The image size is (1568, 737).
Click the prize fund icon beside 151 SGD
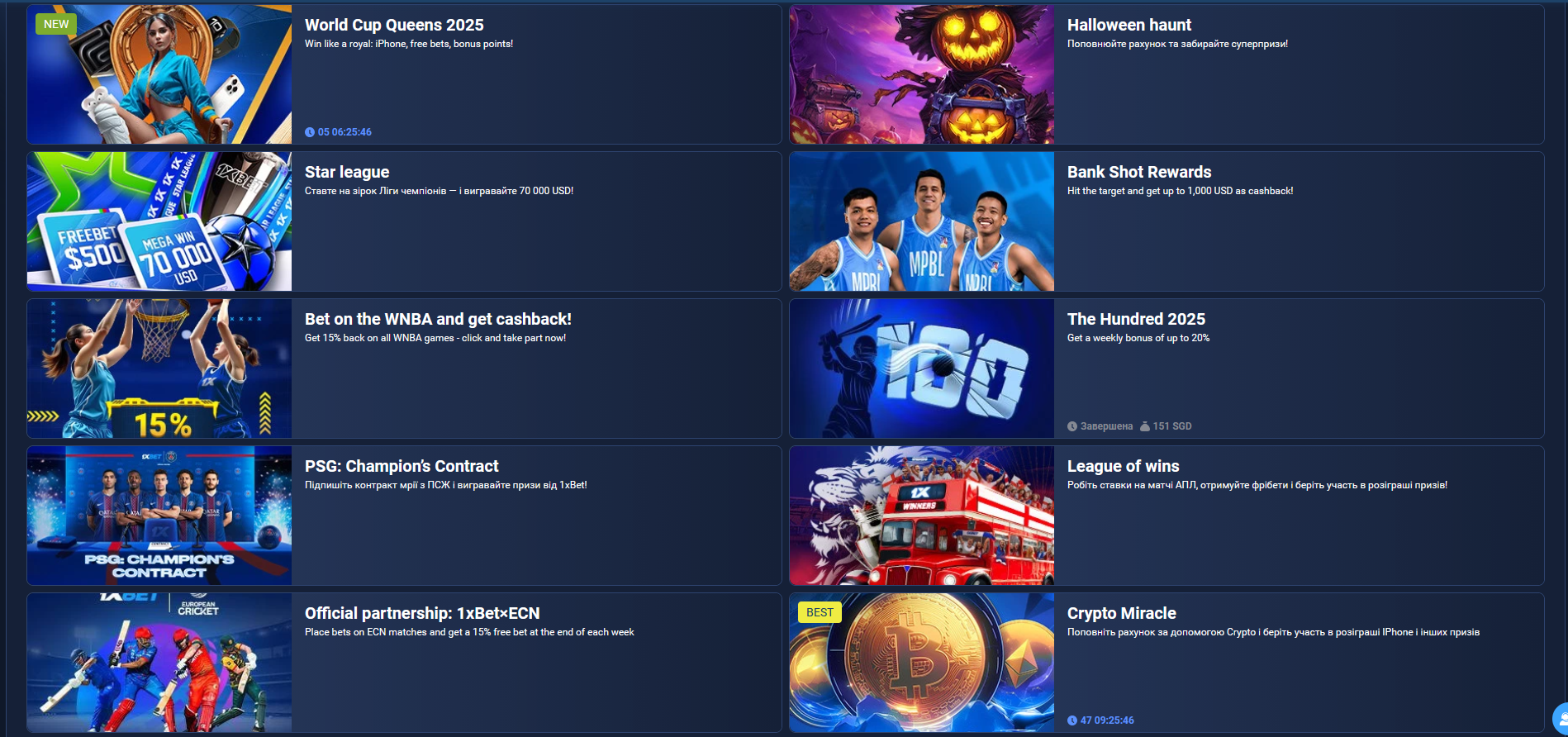(1144, 426)
